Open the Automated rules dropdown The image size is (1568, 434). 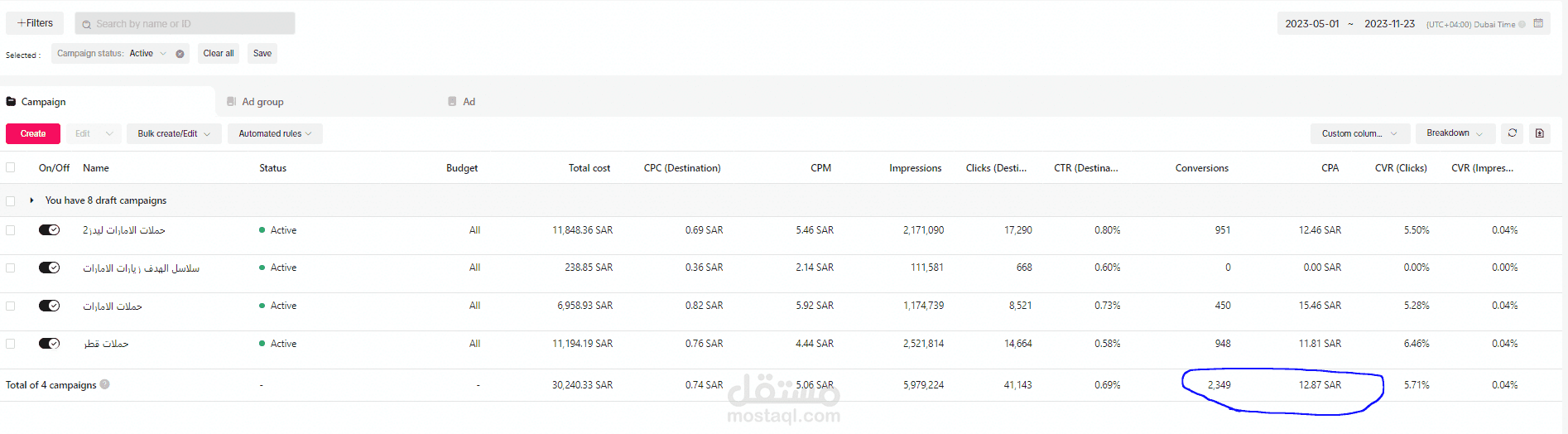click(275, 133)
